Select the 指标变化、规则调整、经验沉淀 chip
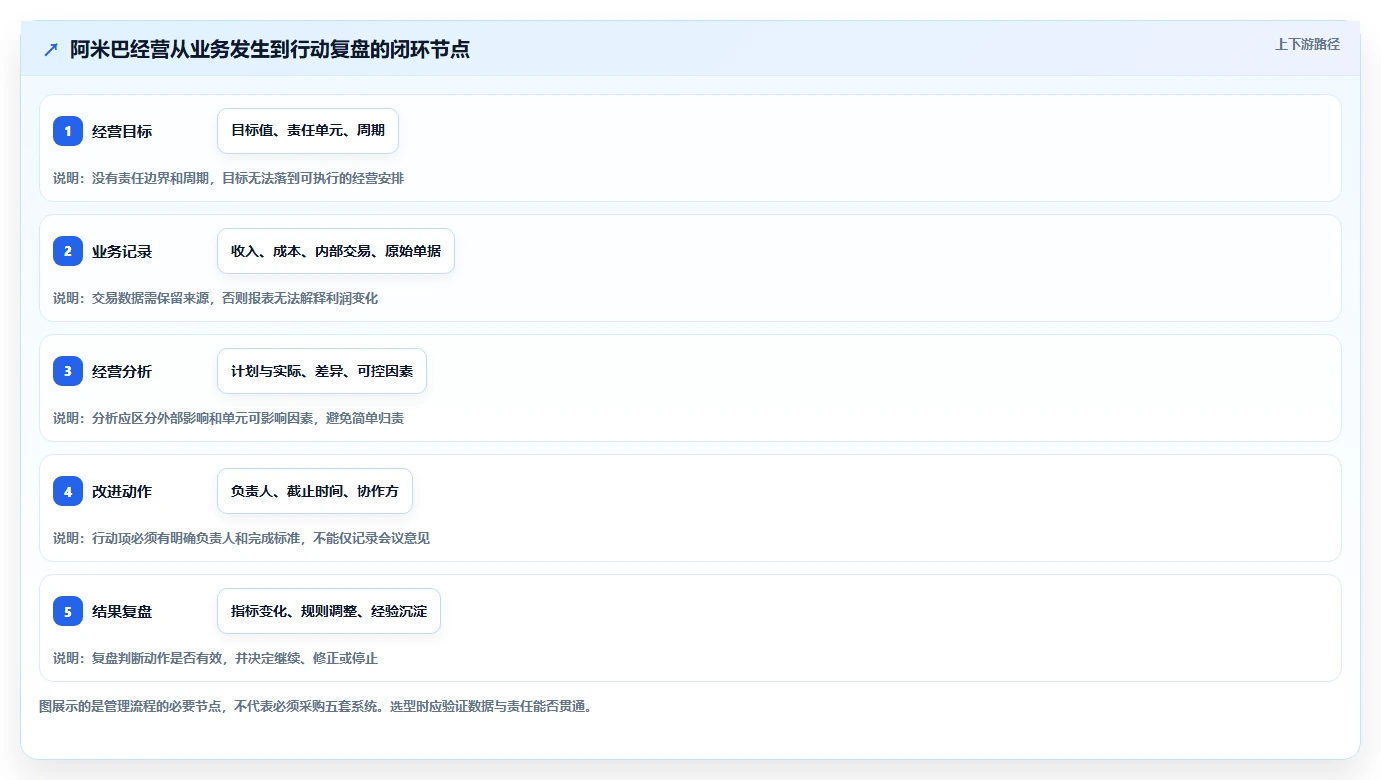 tap(329, 611)
